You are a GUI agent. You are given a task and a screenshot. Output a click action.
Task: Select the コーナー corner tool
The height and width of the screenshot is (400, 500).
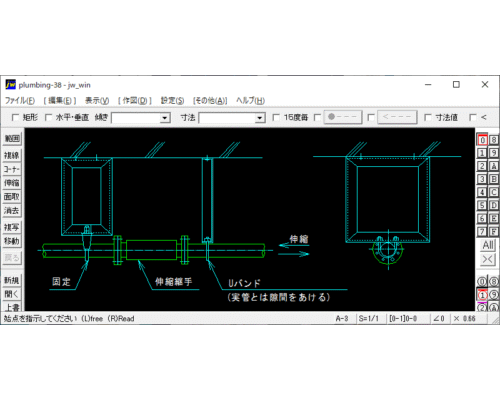click(12, 169)
